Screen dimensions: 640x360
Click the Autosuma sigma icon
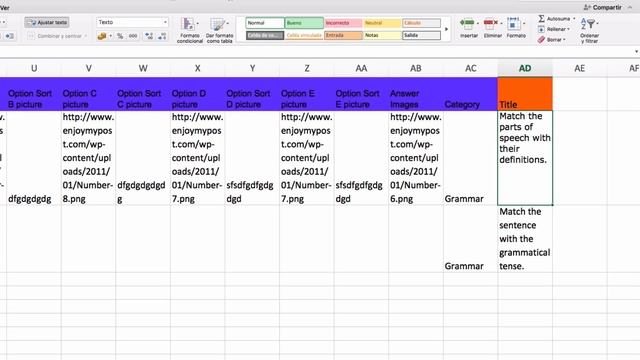(x=541, y=18)
